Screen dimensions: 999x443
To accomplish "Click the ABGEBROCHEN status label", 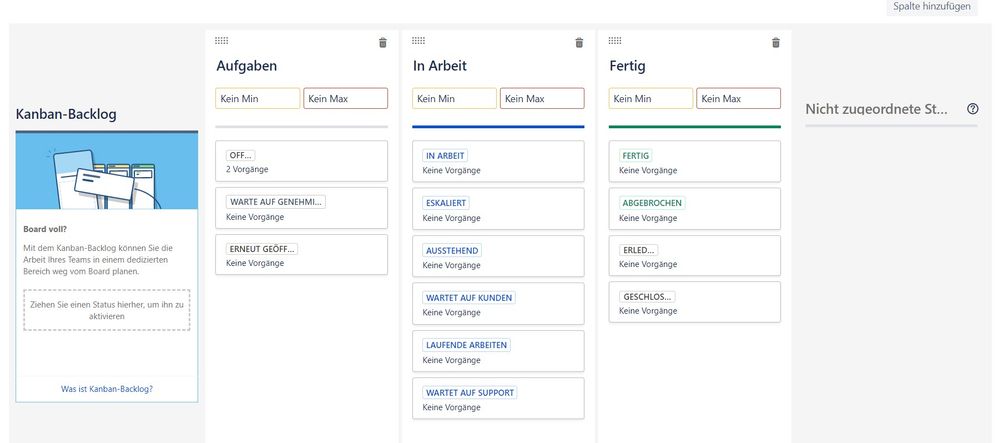I will pyautogui.click(x=652, y=203).
